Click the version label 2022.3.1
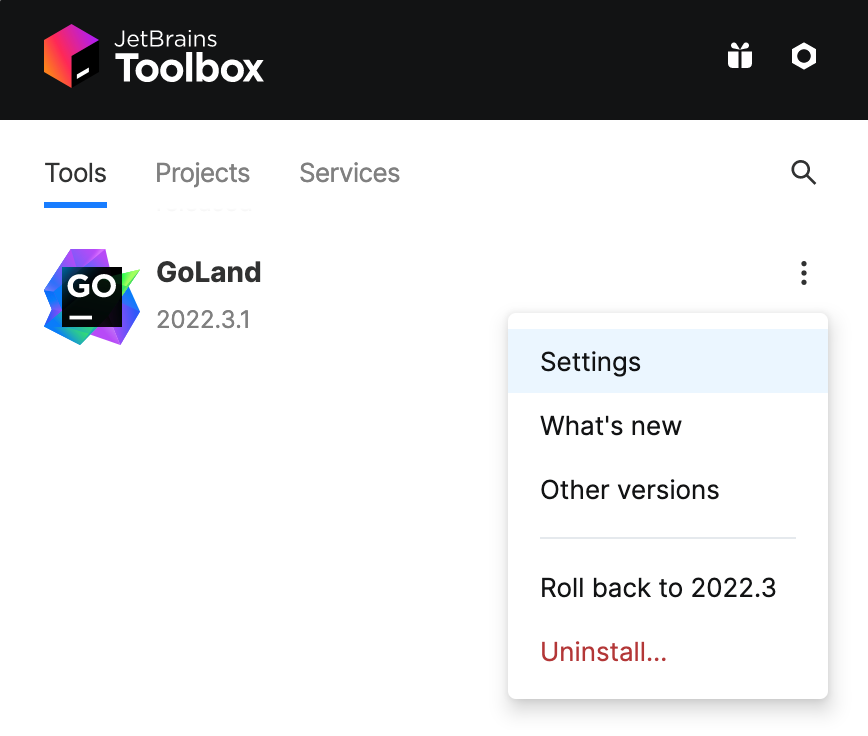Viewport: 868px width, 736px height. tap(204, 320)
